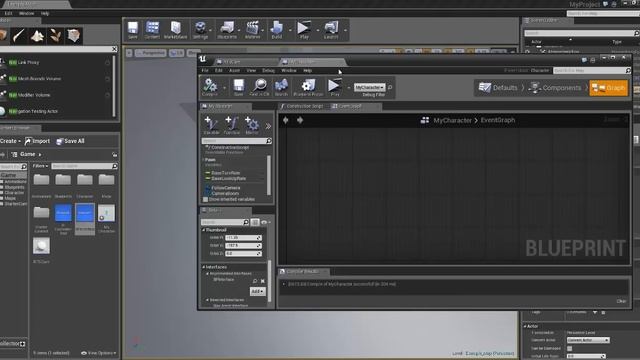Open Window menu in main editor
Screen dimensions: 640x360
point(27,13)
